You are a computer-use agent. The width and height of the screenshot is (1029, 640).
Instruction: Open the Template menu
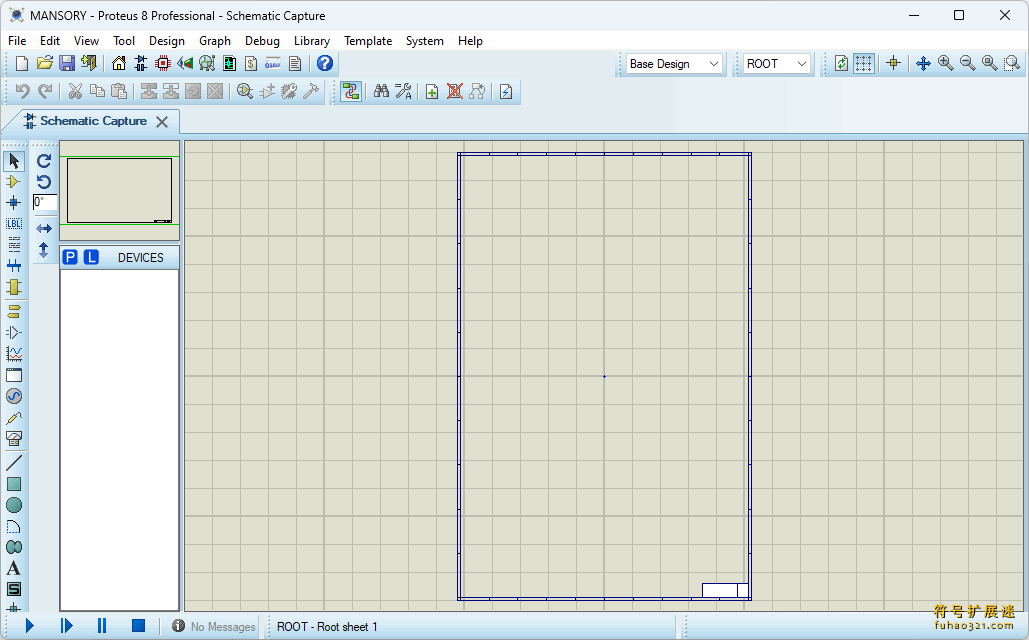[368, 41]
